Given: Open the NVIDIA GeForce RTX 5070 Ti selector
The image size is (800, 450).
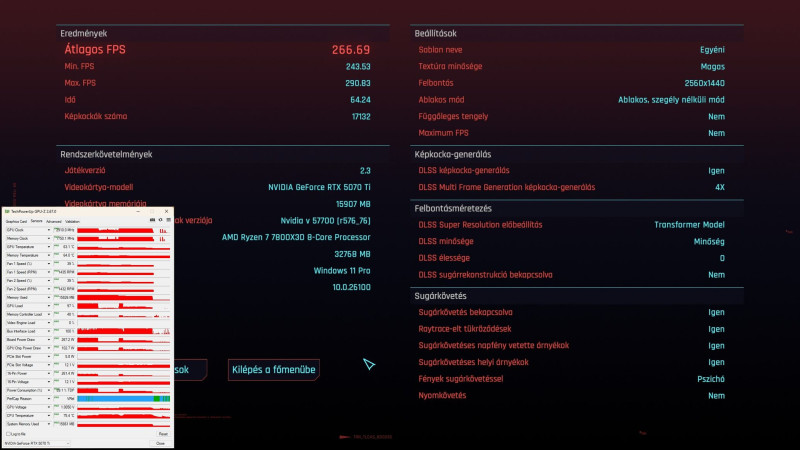Looking at the screenshot, I should point(37,443).
